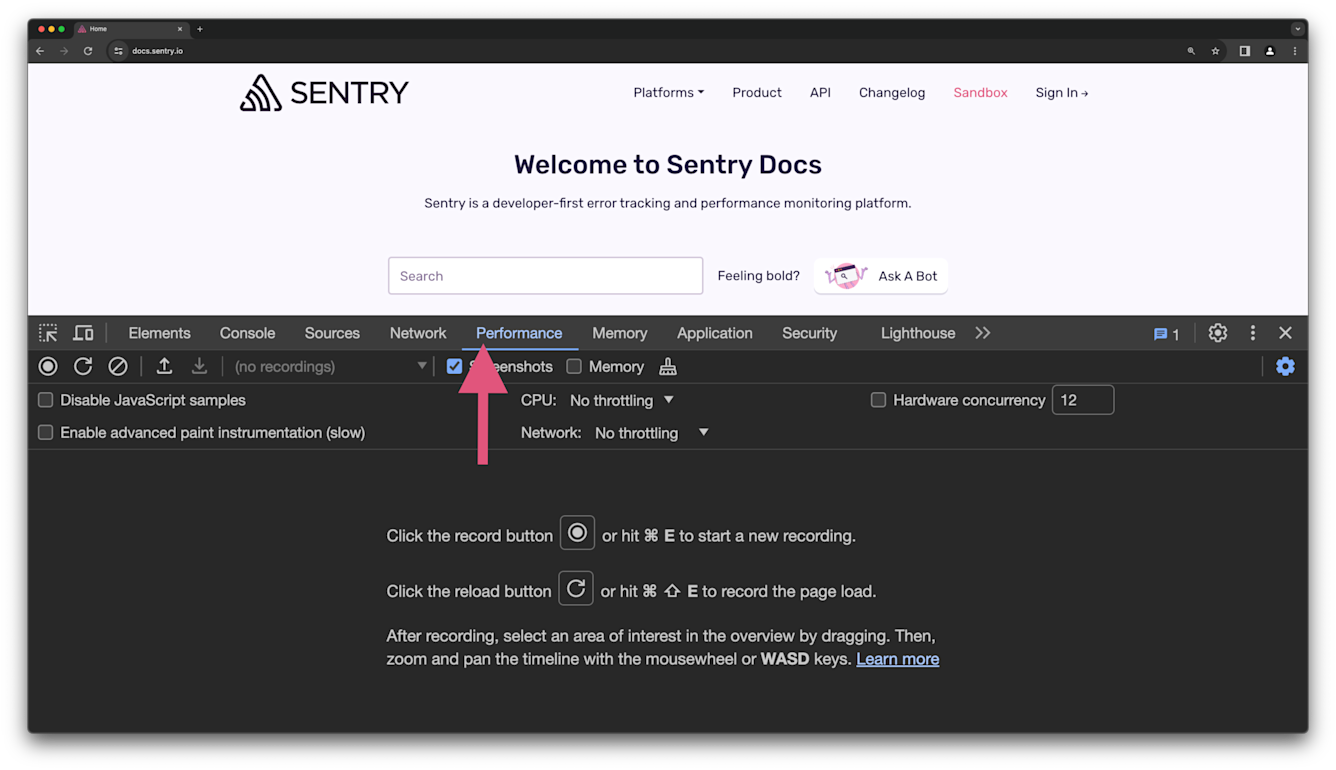Click the Sign In link
1336x770 pixels.
(1062, 92)
